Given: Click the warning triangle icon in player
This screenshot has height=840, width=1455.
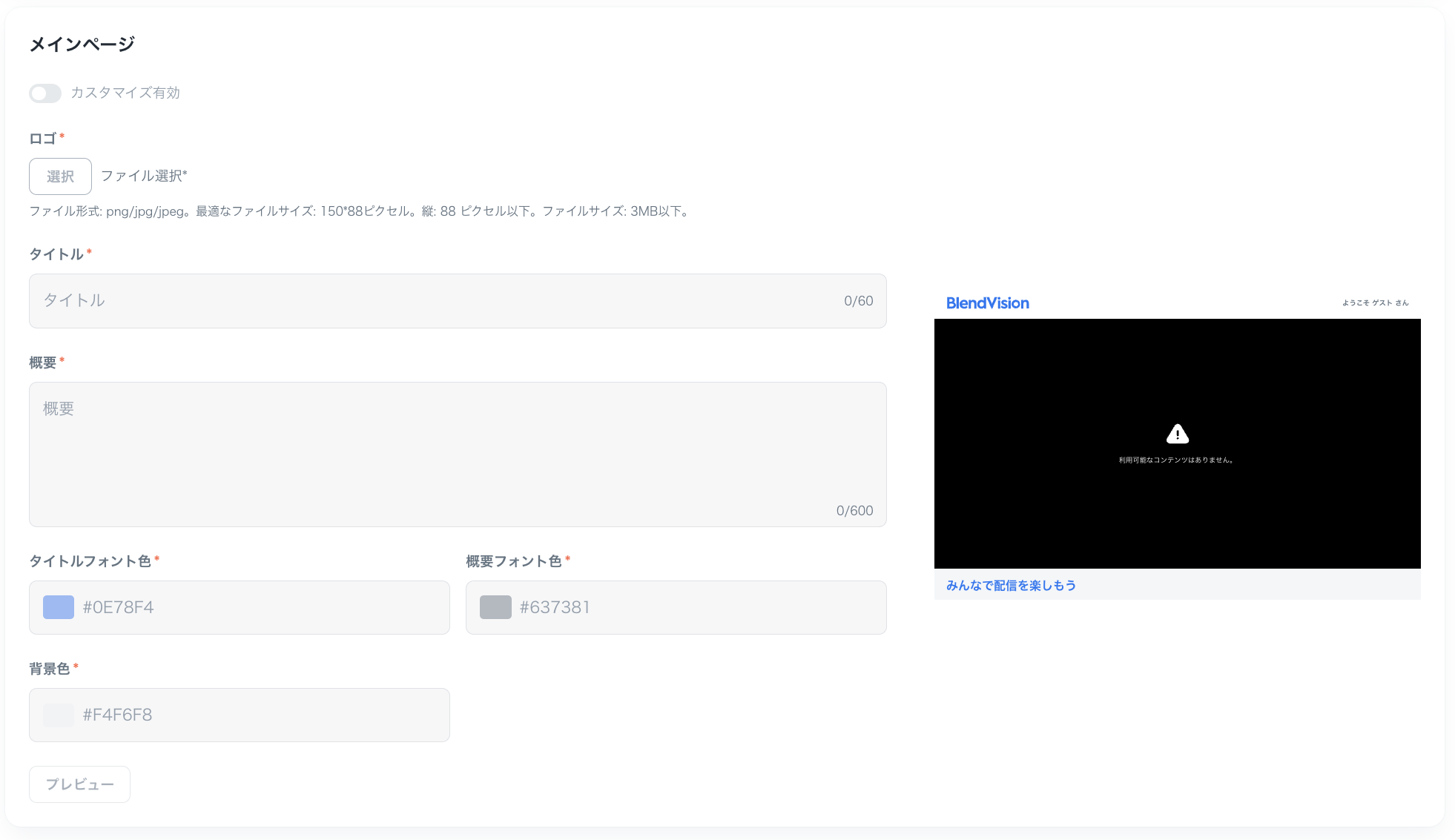Looking at the screenshot, I should pyautogui.click(x=1177, y=434).
